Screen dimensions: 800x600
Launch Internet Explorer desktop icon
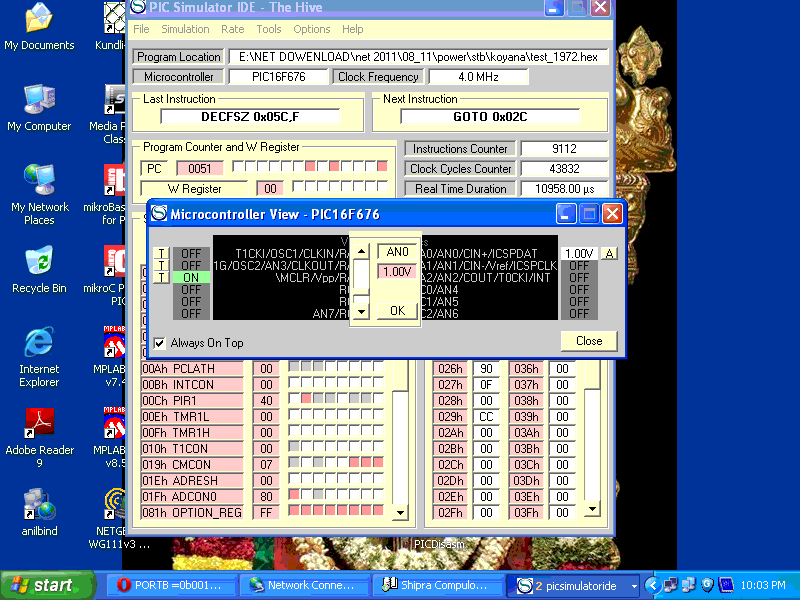[x=39, y=357]
